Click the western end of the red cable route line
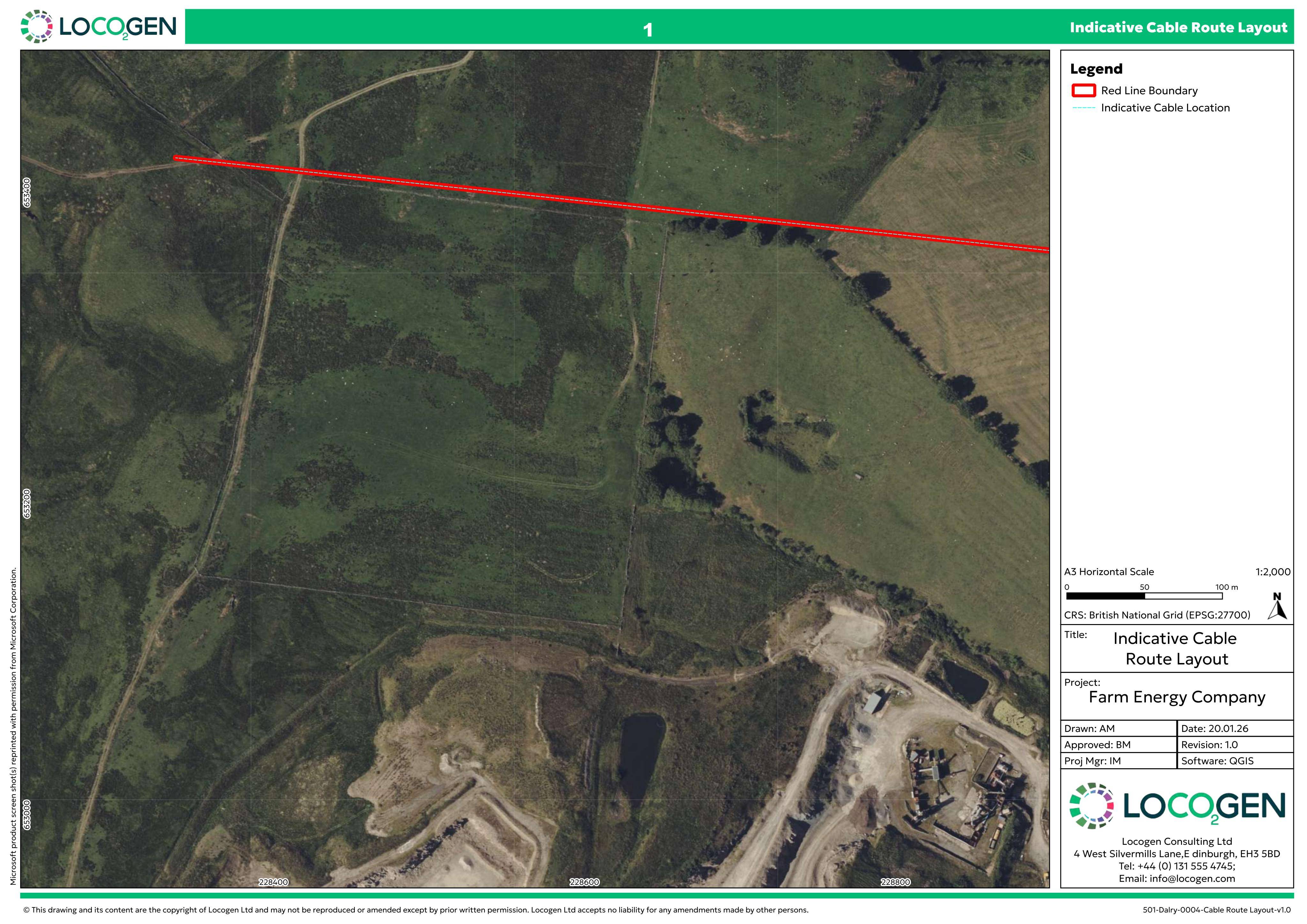Viewport: 1307px width, 924px height. coord(176,158)
